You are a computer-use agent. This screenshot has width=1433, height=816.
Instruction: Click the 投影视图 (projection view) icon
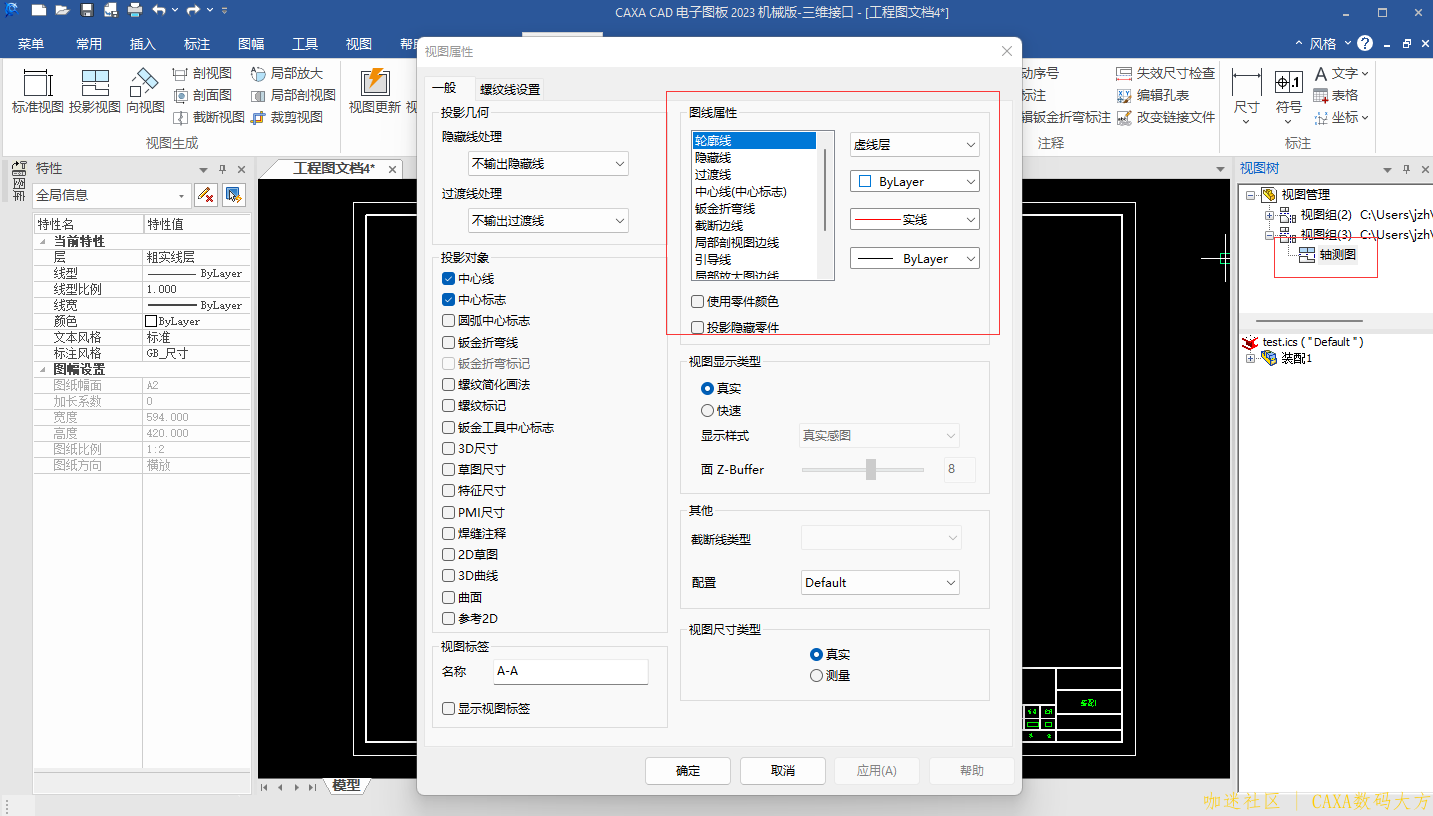pyautogui.click(x=95, y=84)
